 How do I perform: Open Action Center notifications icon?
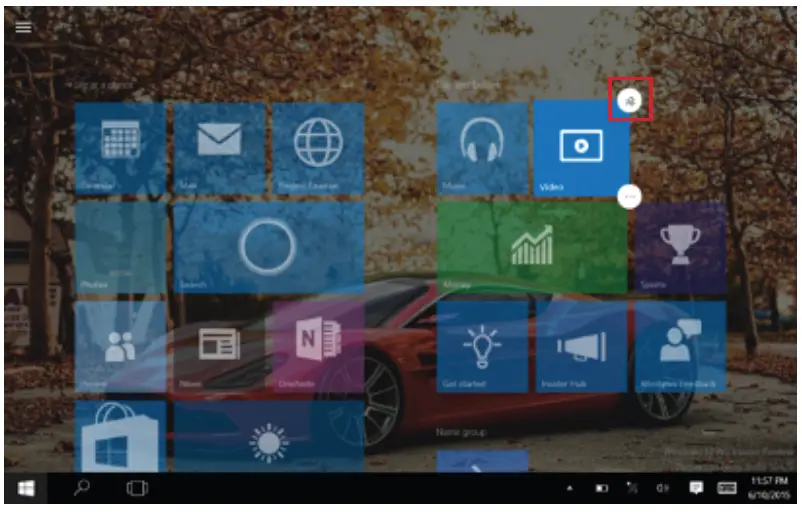(696, 488)
